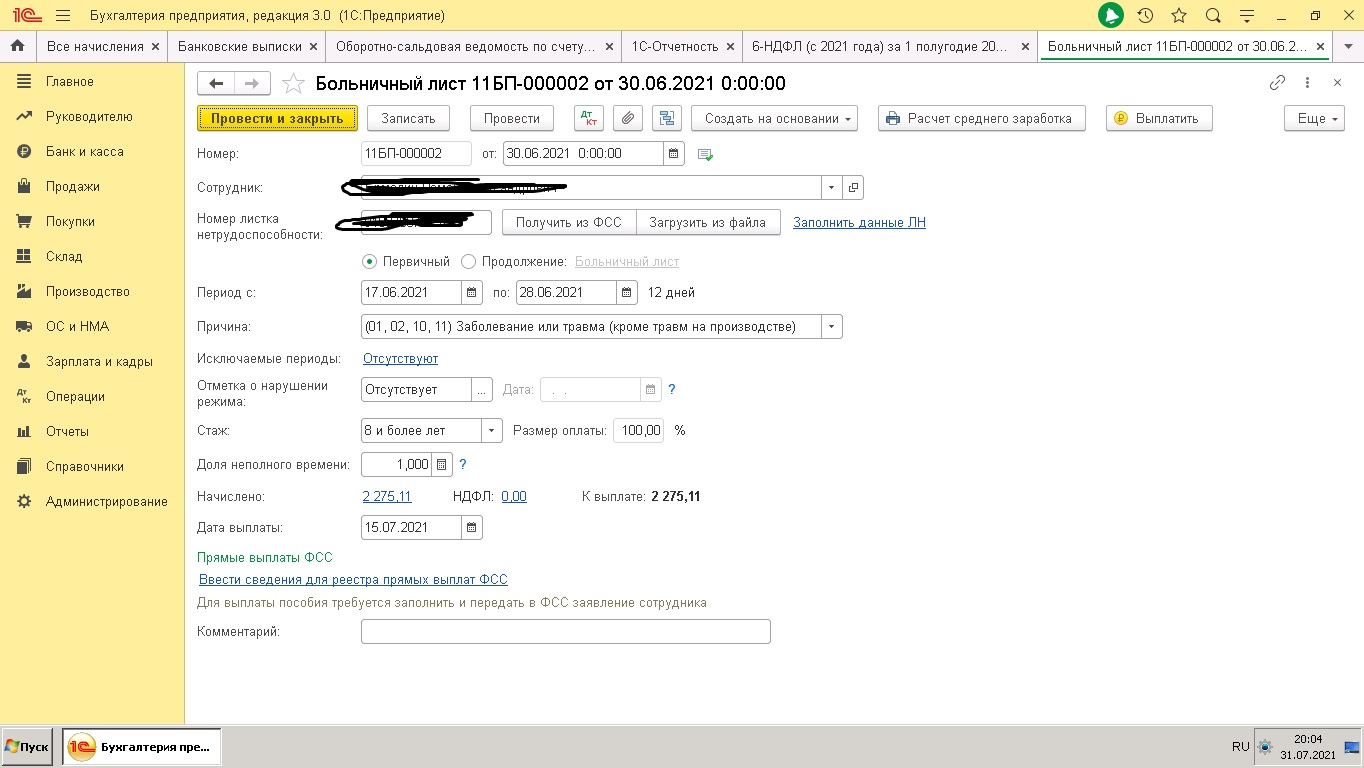This screenshot has height=768, width=1364.
Task: Open Зарплата и кадры section
Action: [x=99, y=362]
